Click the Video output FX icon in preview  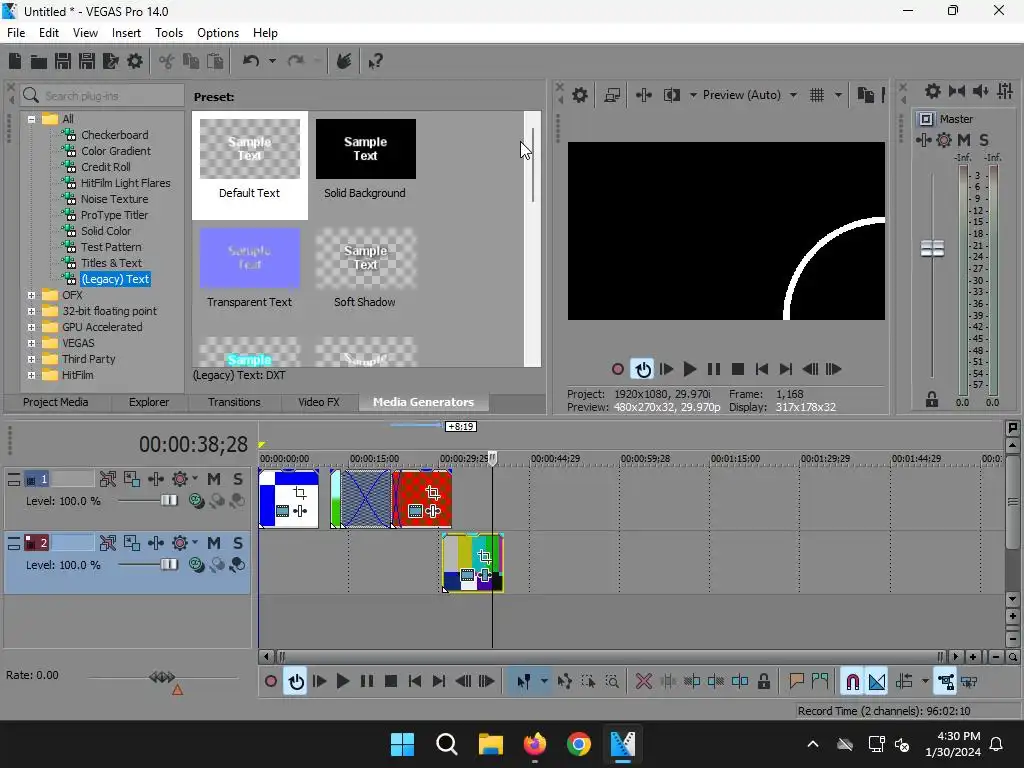[644, 95]
